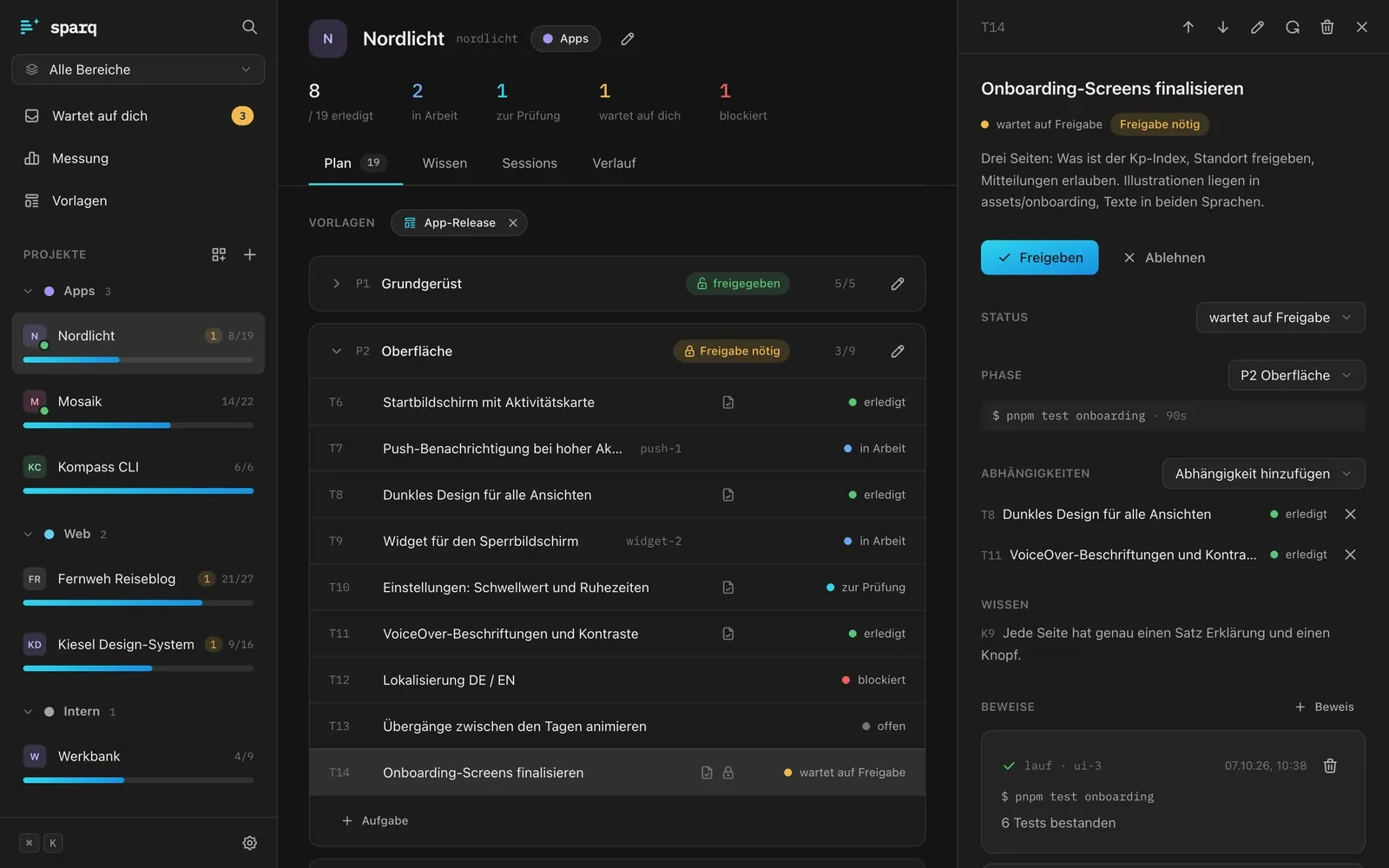Switch to the Wissen tab
The image size is (1389, 868).
click(444, 163)
